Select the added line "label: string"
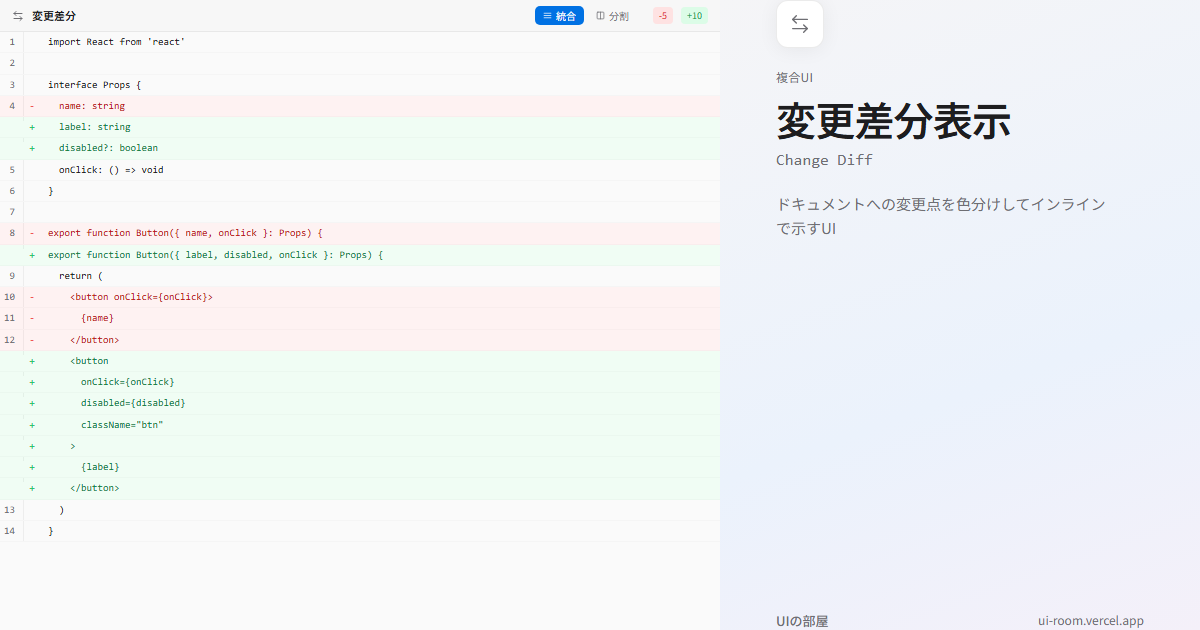This screenshot has height=630, width=1200. [360, 127]
